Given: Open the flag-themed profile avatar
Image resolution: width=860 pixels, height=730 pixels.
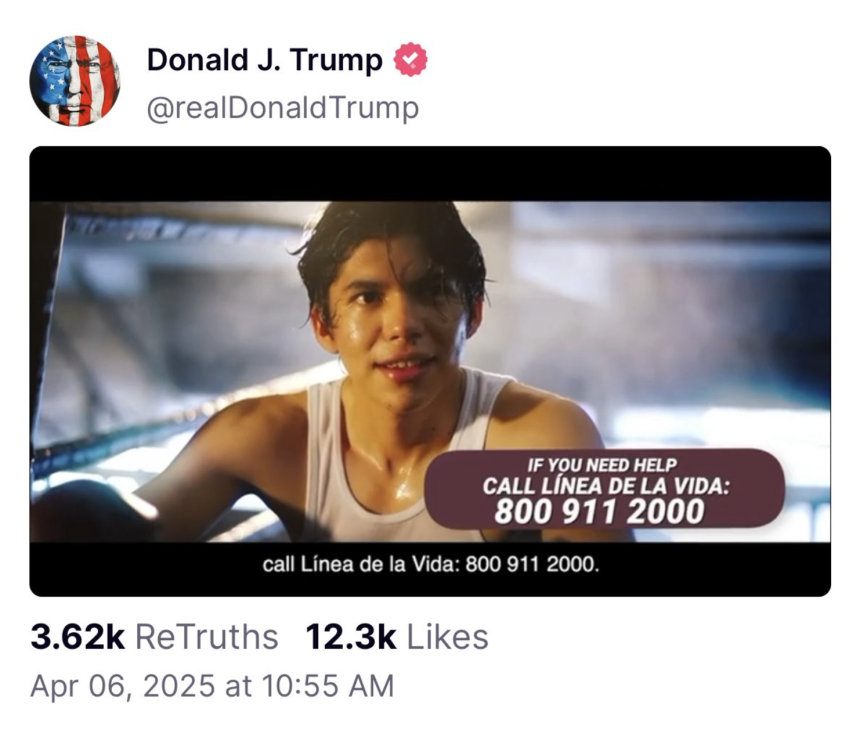Looking at the screenshot, I should [x=75, y=80].
